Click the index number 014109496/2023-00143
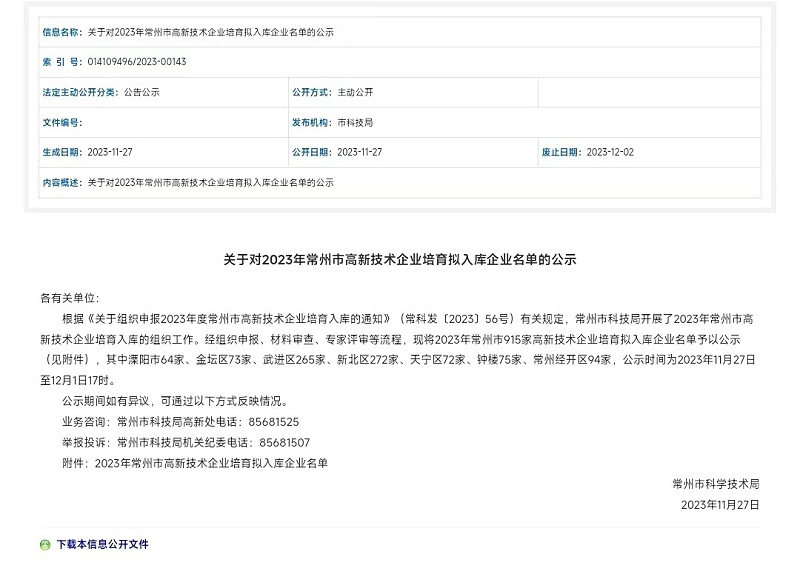 pyautogui.click(x=137, y=62)
